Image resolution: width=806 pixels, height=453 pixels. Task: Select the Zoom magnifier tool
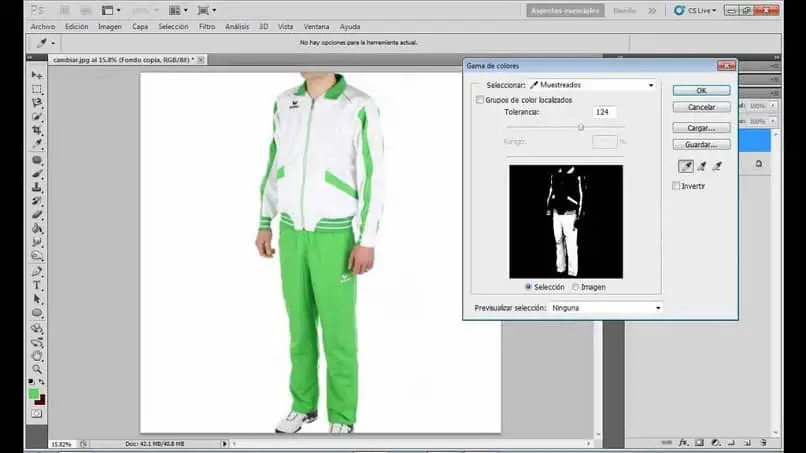(37, 369)
